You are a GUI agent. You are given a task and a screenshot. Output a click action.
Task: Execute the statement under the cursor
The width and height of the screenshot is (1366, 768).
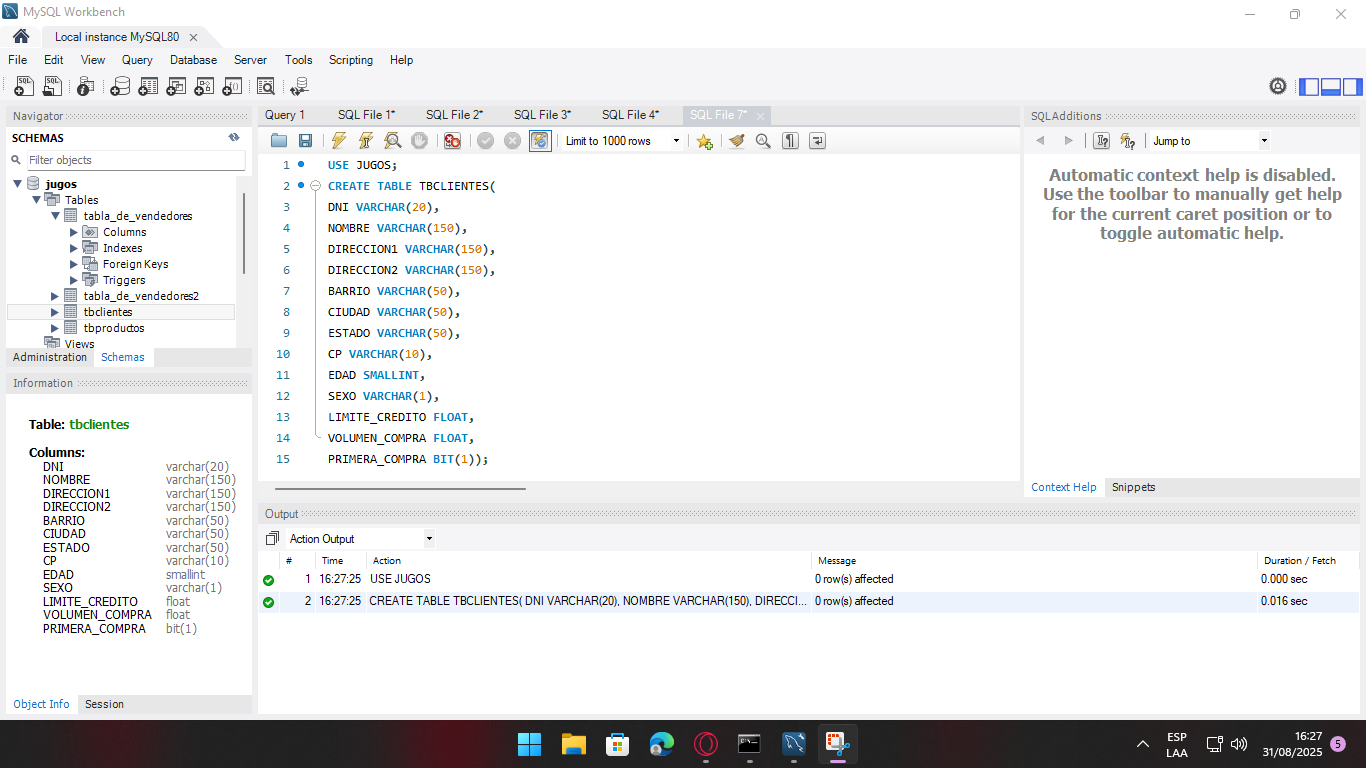pos(366,141)
